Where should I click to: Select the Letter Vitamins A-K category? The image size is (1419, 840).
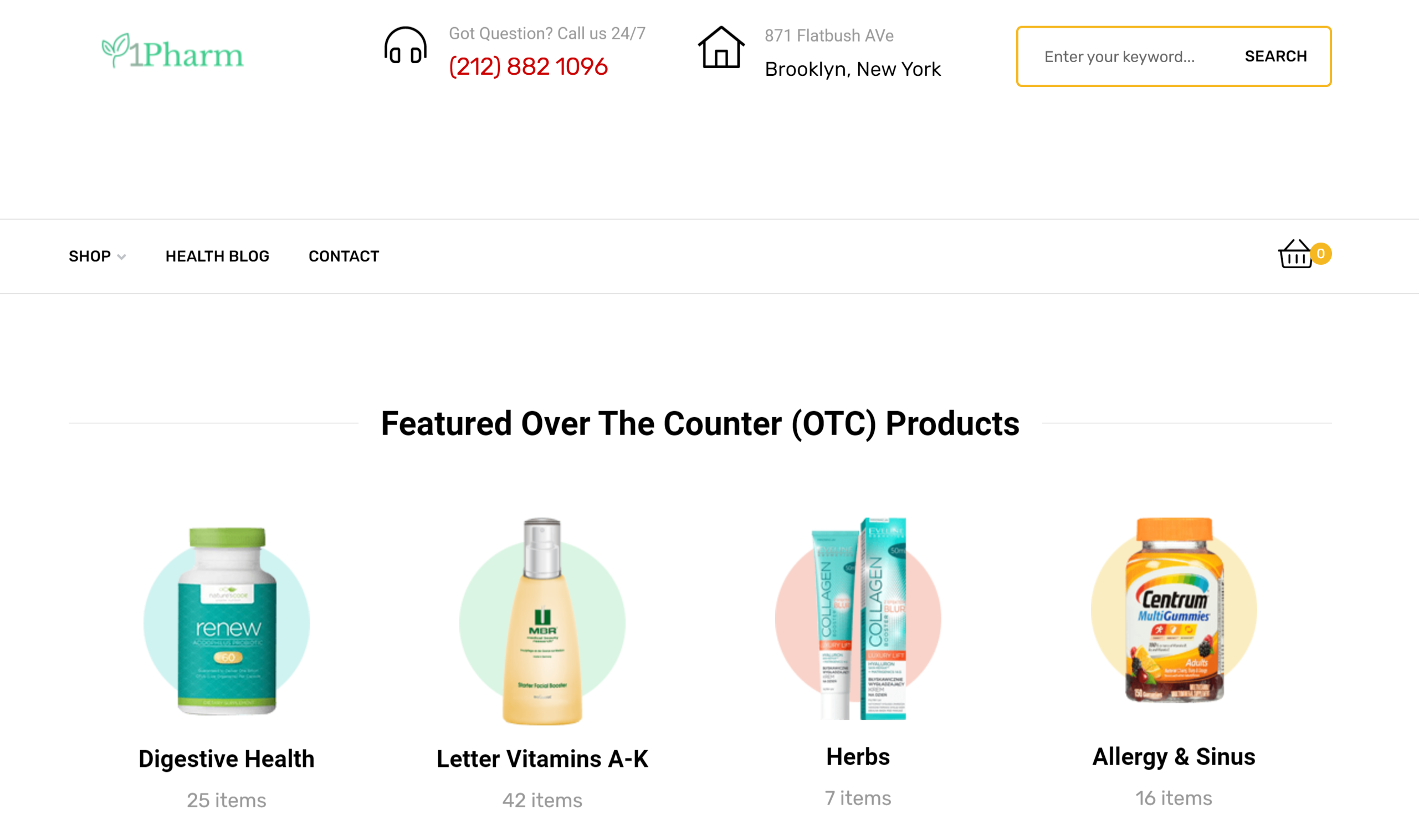[x=542, y=759]
